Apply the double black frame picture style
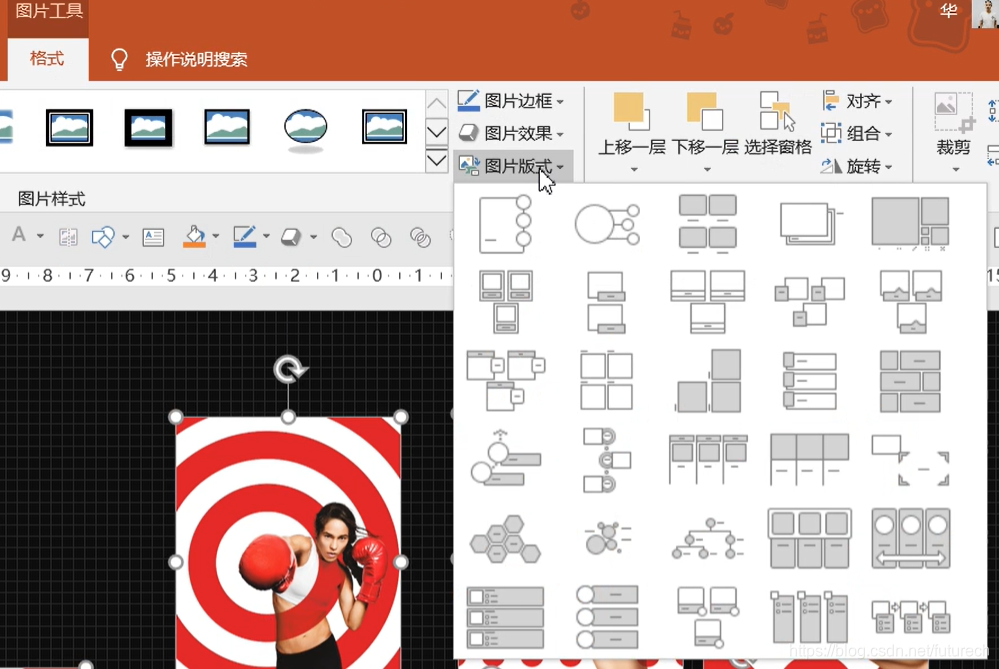 point(69,127)
